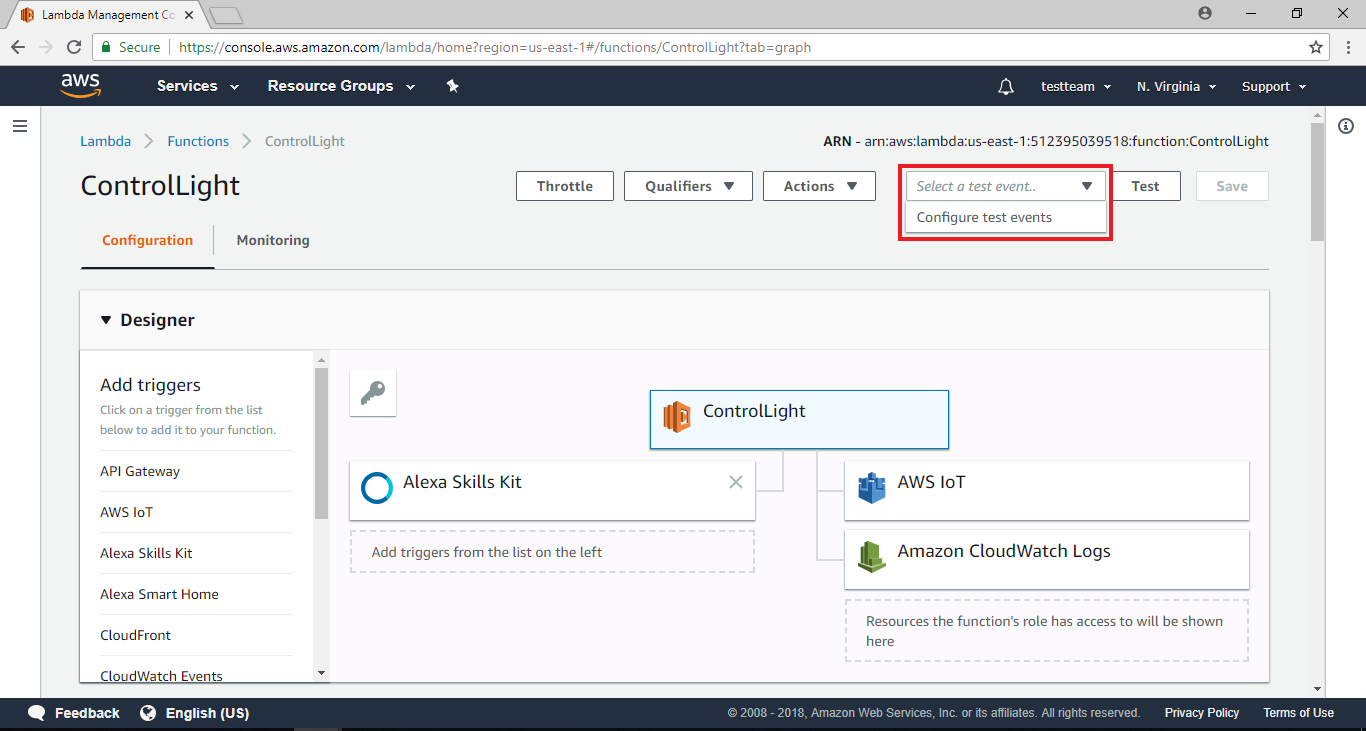Open the N. Virginia region menu

1176,87
